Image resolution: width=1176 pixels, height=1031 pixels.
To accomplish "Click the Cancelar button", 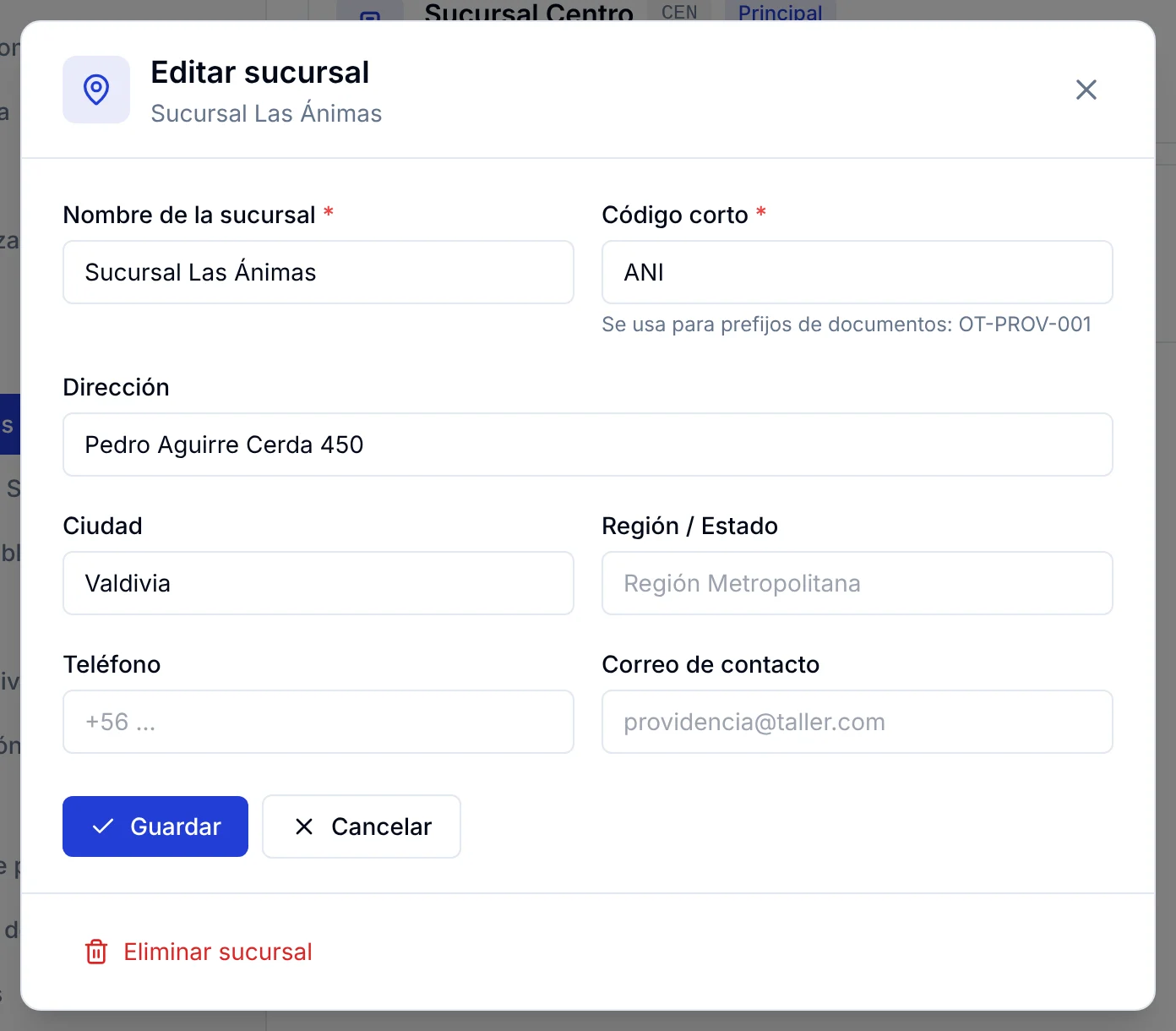I will pos(362,826).
